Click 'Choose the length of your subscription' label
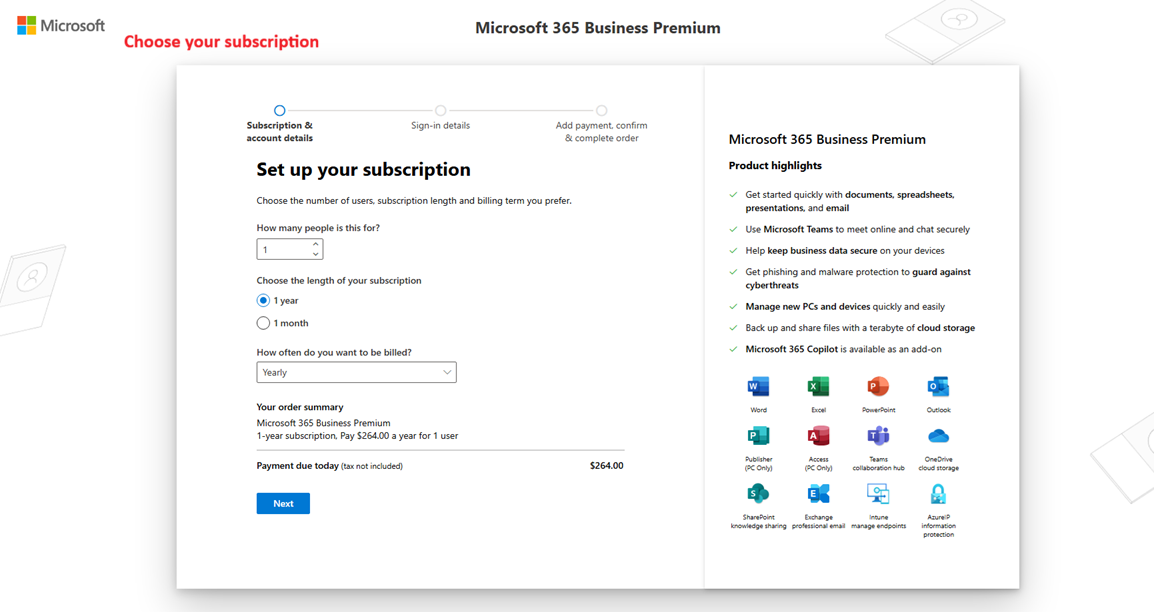This screenshot has width=1154, height=612. [x=339, y=280]
